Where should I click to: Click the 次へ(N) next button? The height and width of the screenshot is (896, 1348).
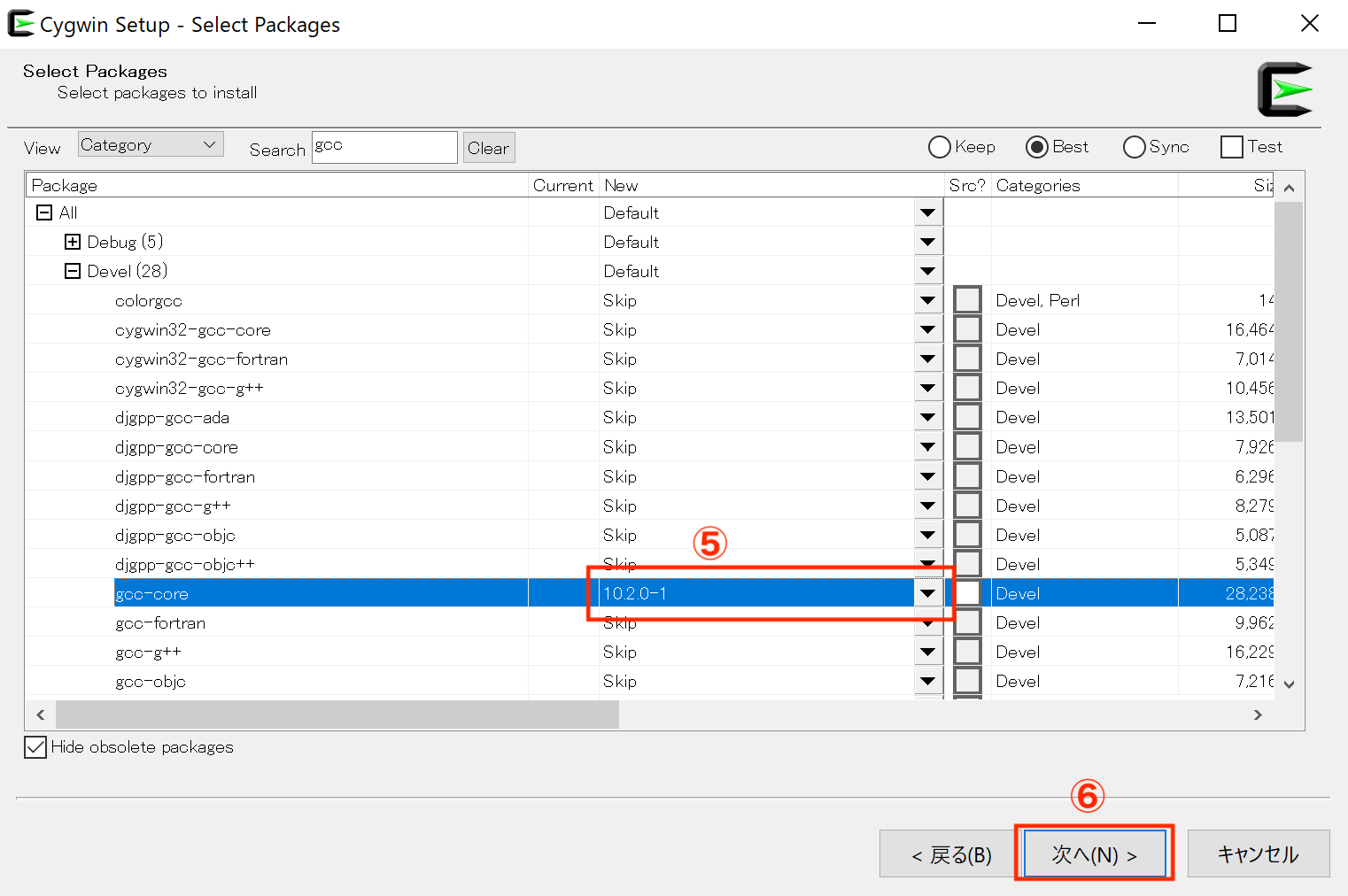pos(1095,854)
